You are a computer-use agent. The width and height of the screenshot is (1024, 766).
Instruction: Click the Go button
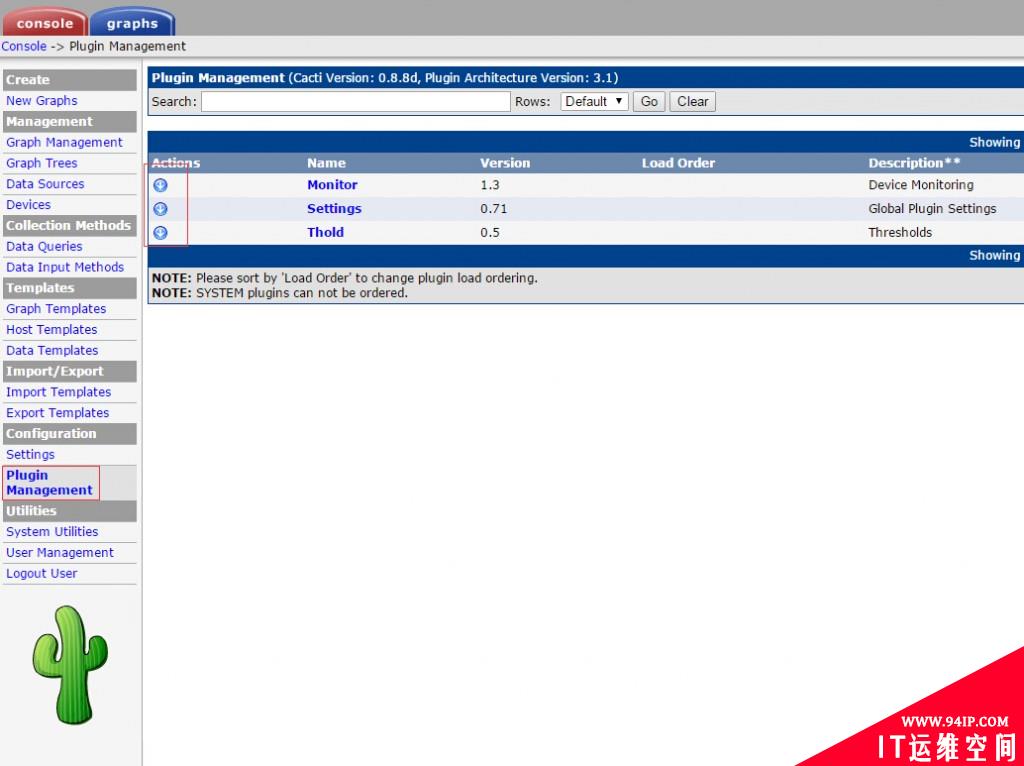click(648, 101)
